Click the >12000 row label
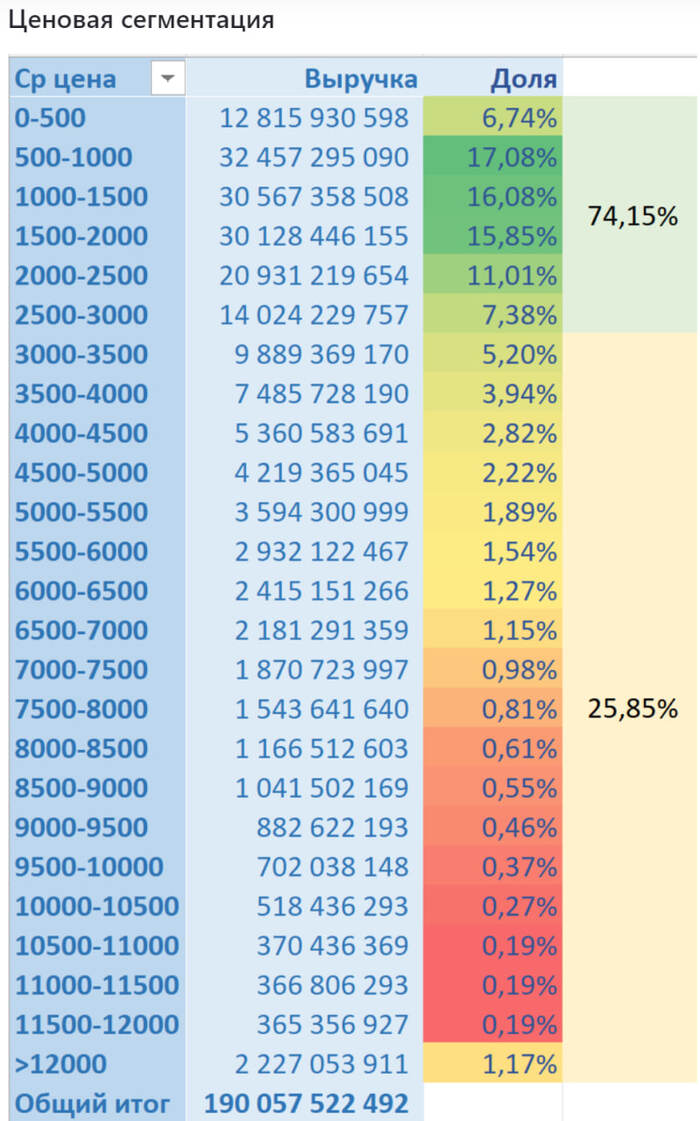This screenshot has height=1121, width=700. pos(61,1064)
